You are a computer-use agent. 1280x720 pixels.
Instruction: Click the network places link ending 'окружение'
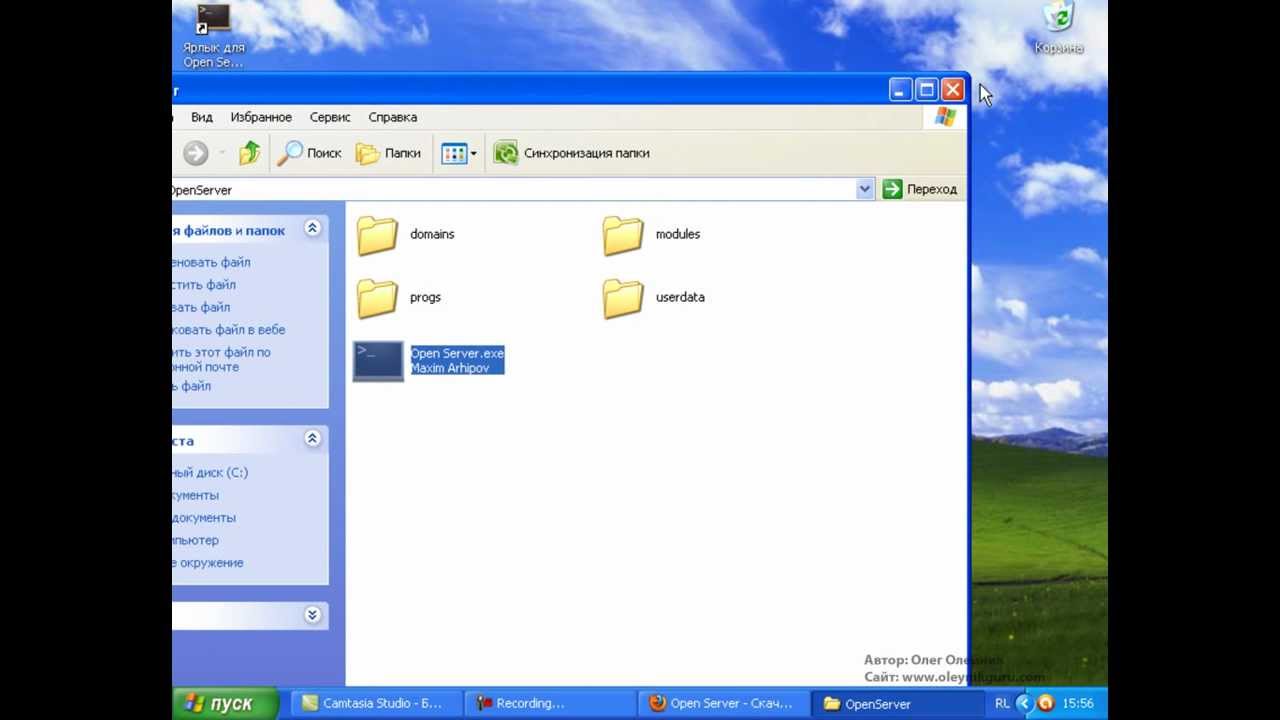208,563
